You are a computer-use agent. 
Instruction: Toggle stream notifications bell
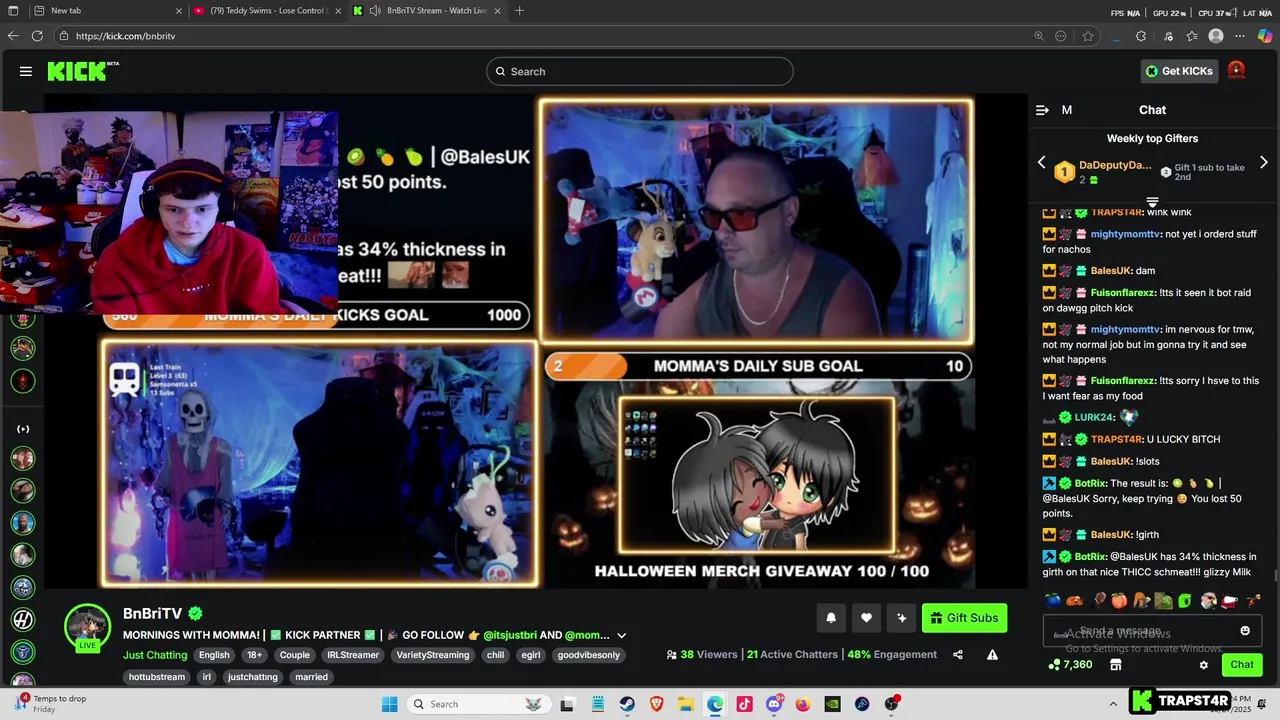[x=830, y=618]
